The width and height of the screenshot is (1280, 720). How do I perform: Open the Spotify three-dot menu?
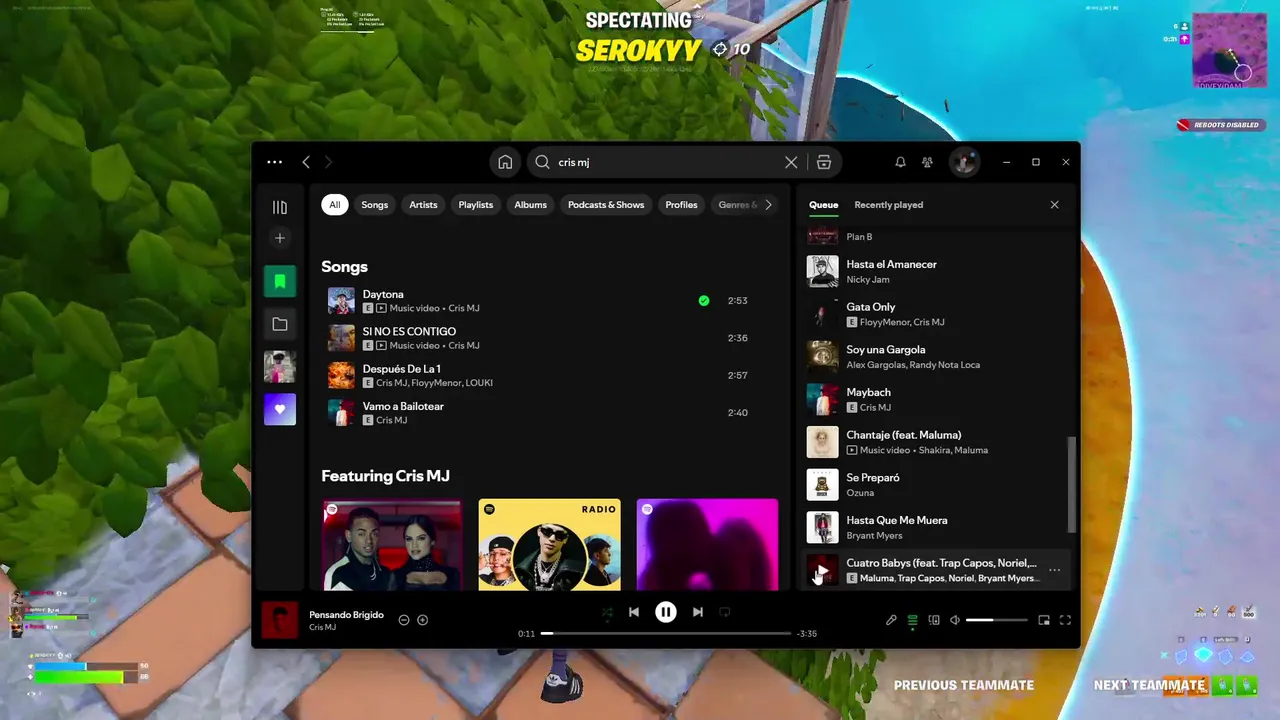click(x=274, y=162)
